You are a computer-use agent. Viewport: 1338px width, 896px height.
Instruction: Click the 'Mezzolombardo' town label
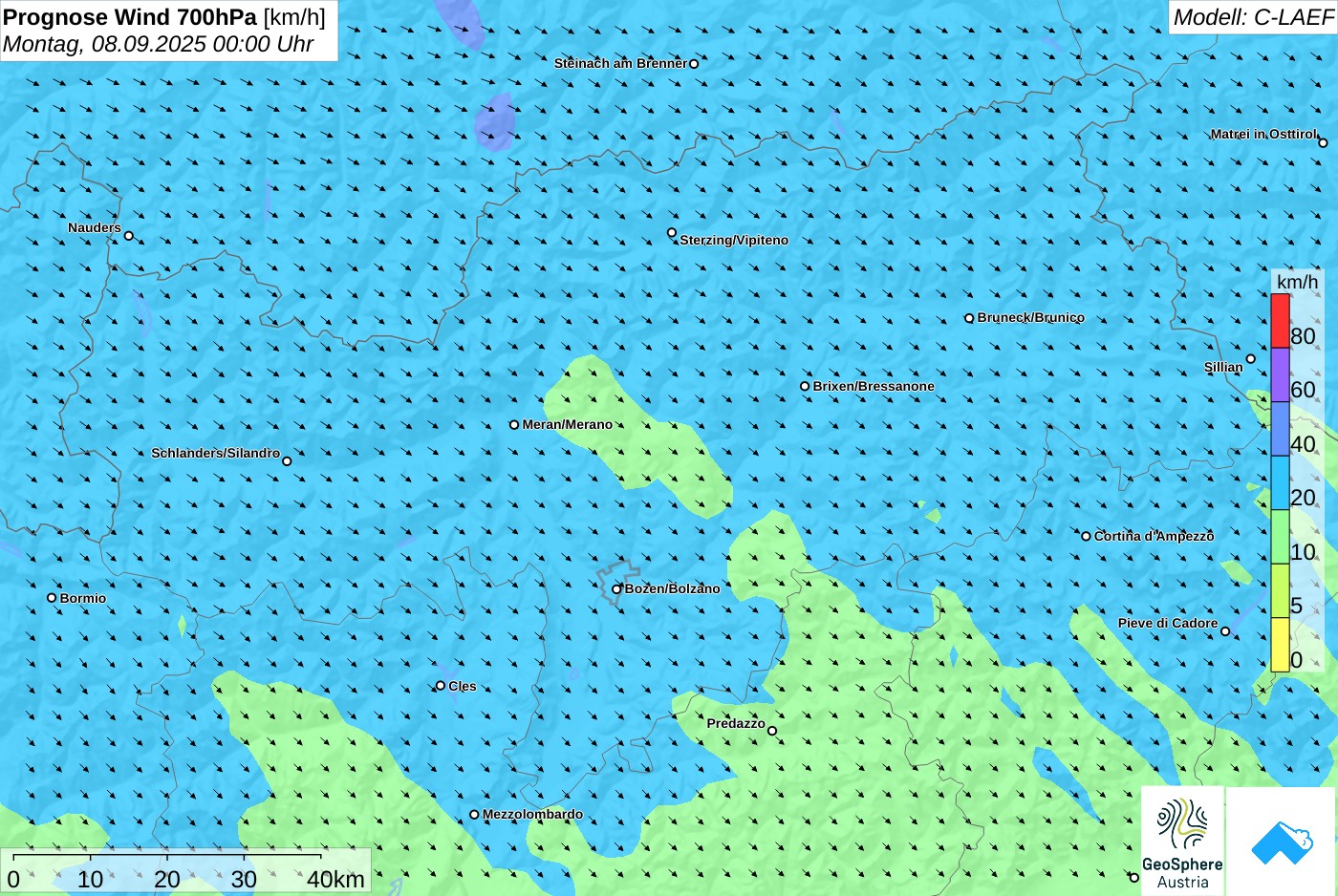tap(532, 814)
